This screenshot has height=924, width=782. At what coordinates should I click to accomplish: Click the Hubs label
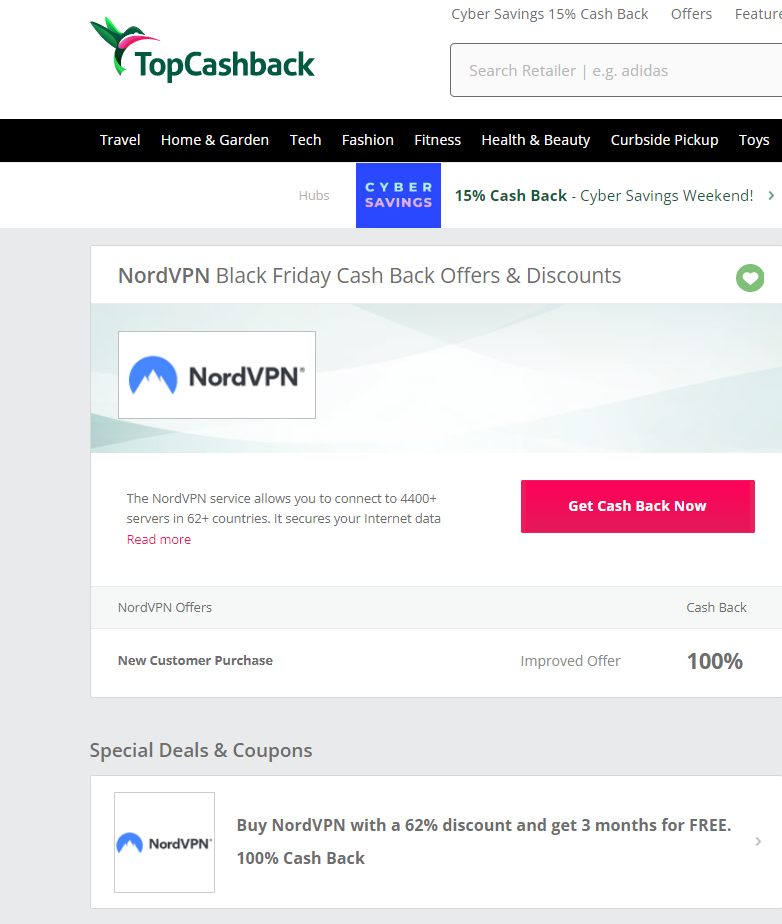[x=314, y=196]
